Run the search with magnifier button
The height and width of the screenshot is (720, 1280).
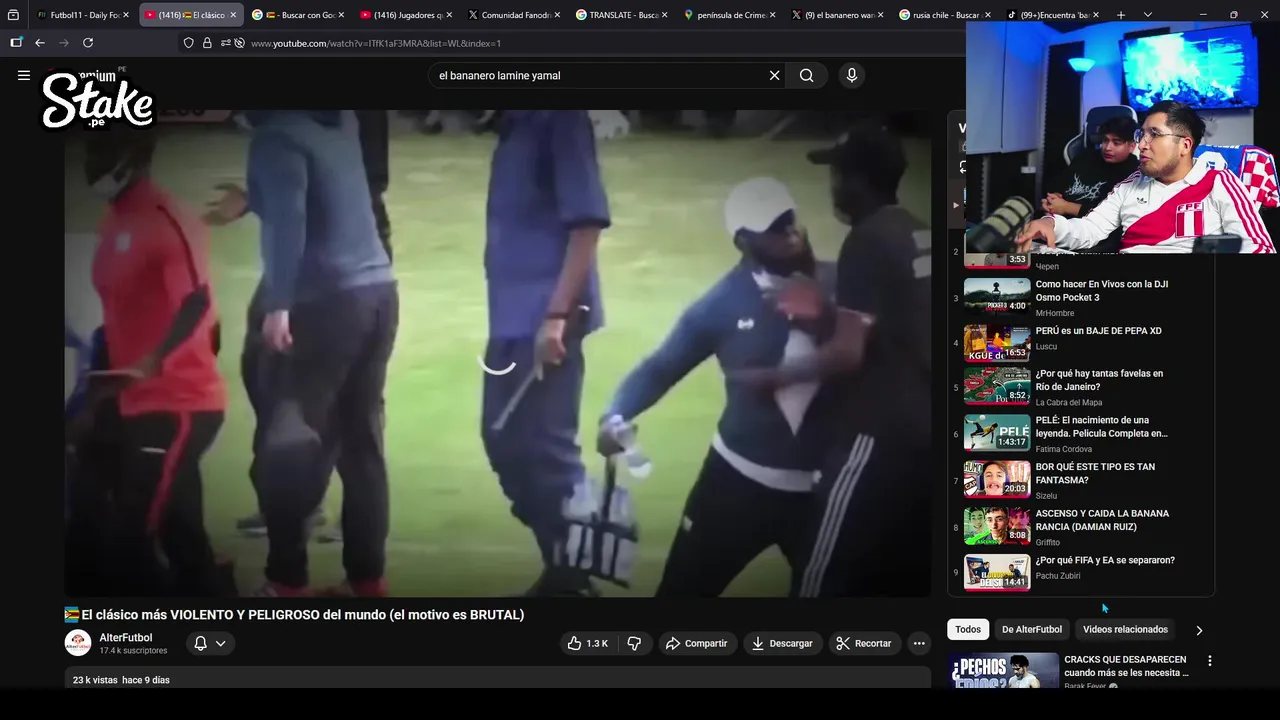806,75
